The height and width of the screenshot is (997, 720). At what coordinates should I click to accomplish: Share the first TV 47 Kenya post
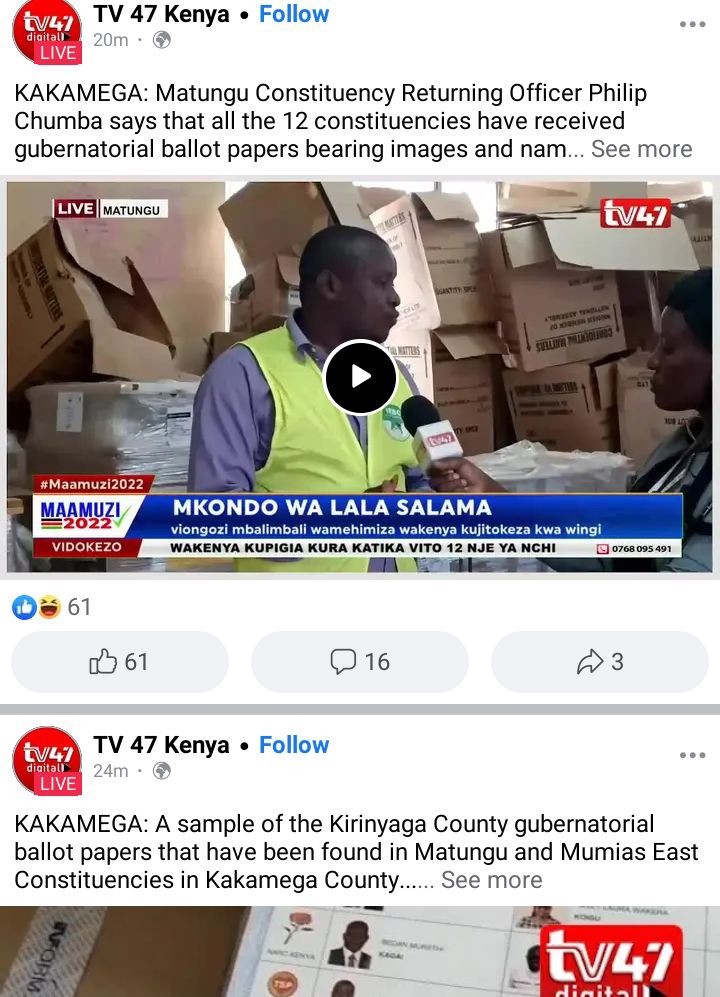pyautogui.click(x=600, y=662)
